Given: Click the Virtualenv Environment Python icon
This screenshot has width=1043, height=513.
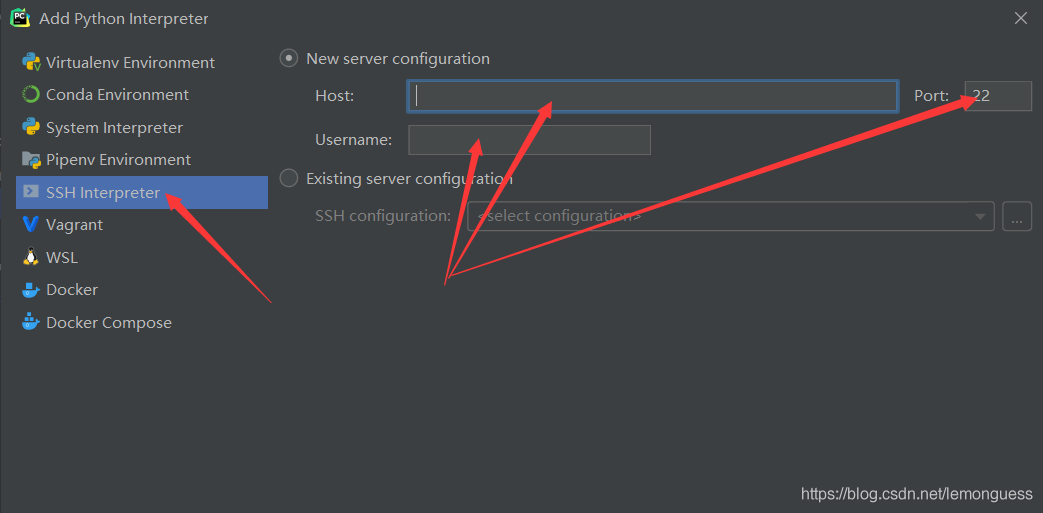Looking at the screenshot, I should (30, 62).
